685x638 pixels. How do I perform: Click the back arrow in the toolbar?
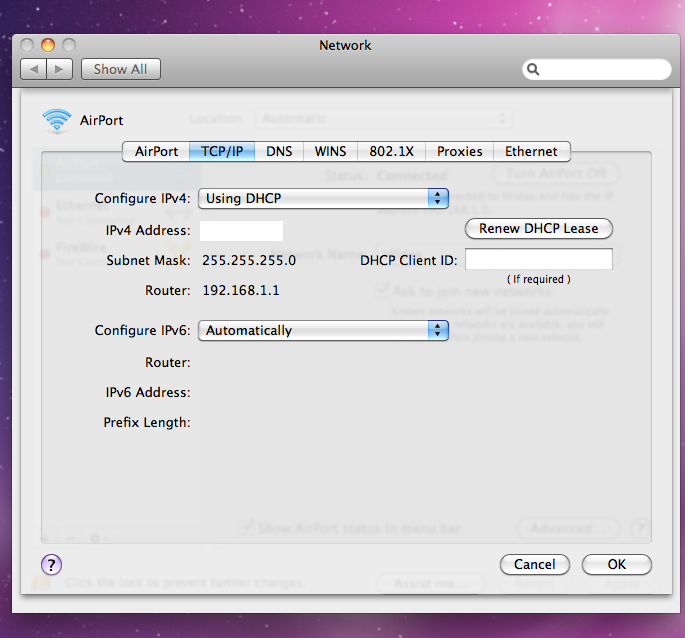pos(33,69)
